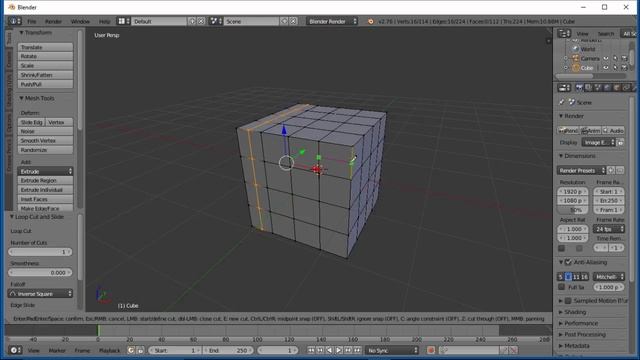Toggle the Anti-Aliasing checkbox

(x=568, y=262)
